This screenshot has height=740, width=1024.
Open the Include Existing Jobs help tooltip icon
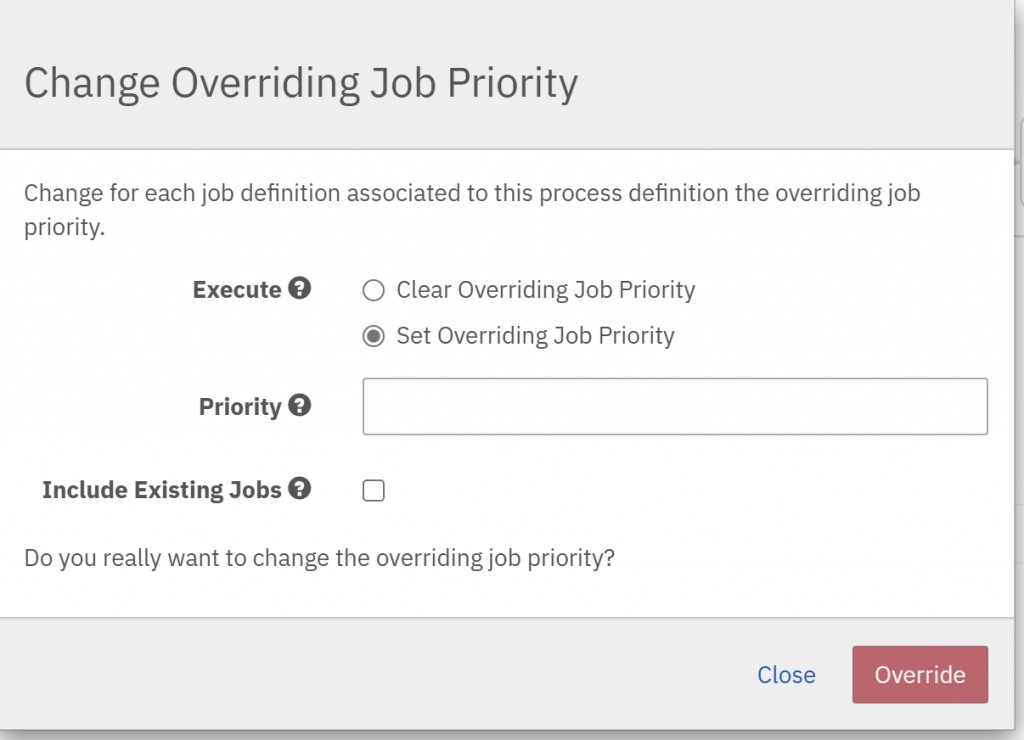pos(299,489)
